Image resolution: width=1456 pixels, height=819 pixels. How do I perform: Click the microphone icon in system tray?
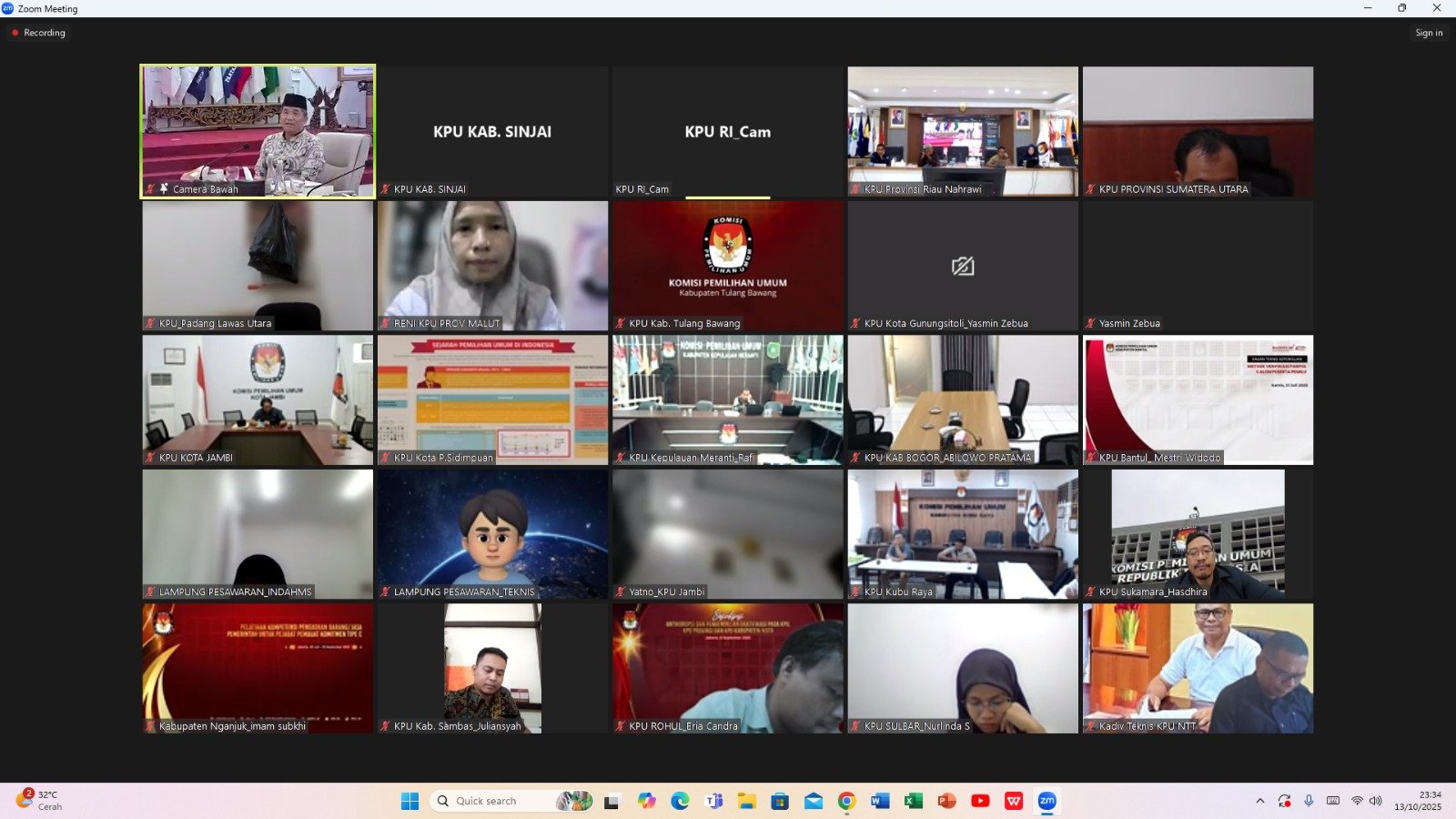click(x=1309, y=801)
